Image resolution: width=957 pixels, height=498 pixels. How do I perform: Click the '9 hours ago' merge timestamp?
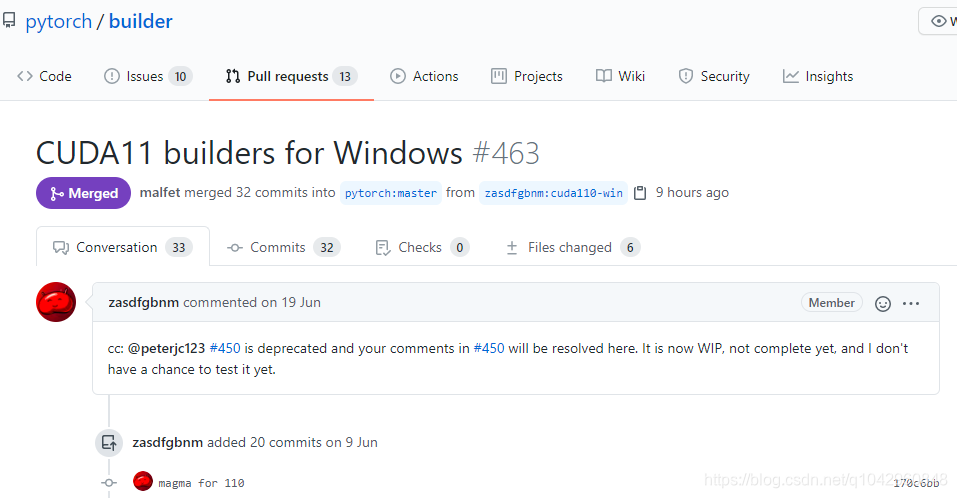(x=692, y=192)
